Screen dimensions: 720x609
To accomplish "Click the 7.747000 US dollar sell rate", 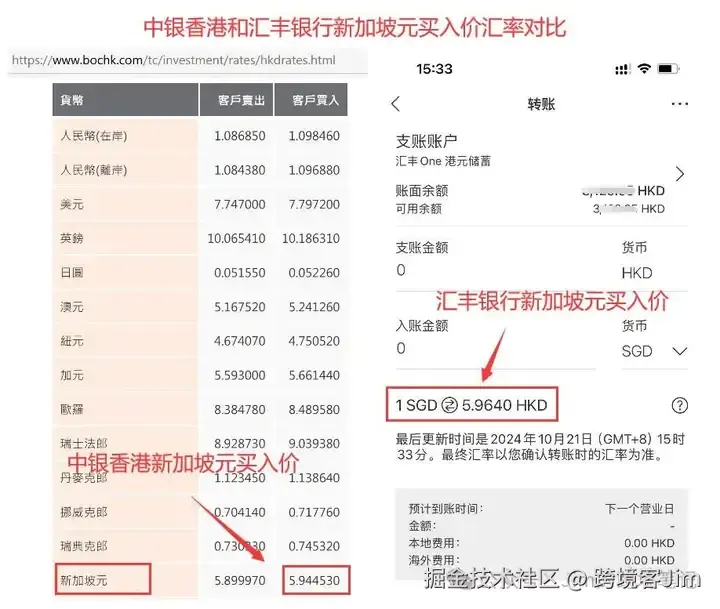I will point(240,204).
